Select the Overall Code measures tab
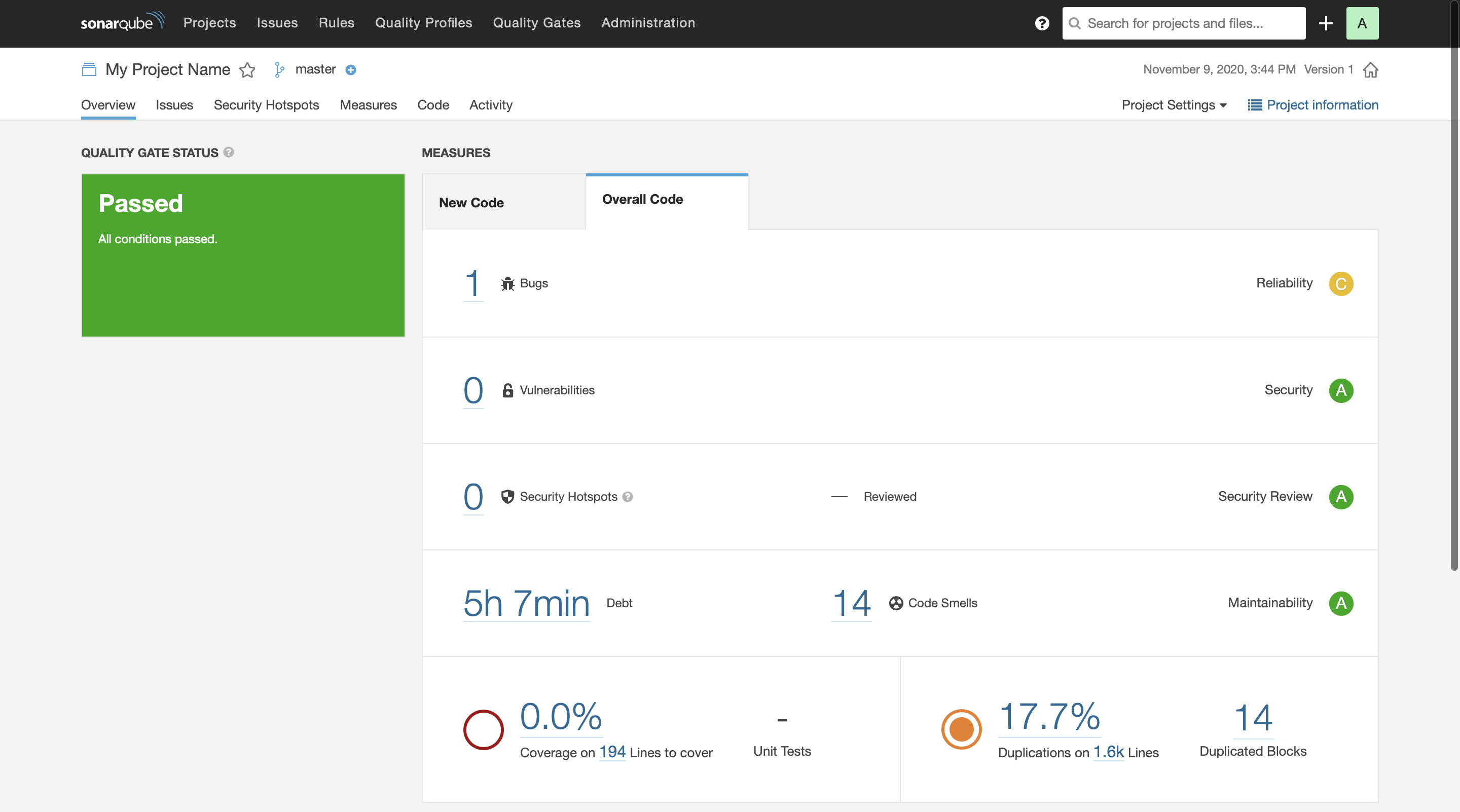Viewport: 1460px width, 812px height. tap(667, 201)
